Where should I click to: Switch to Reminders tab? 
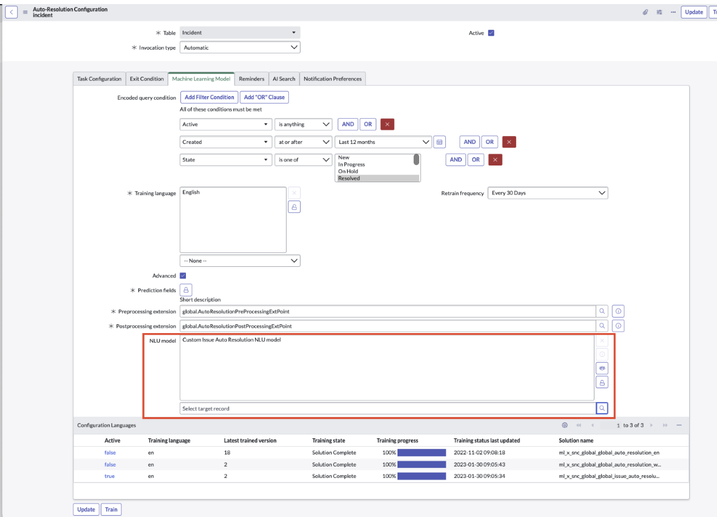pyautogui.click(x=251, y=79)
